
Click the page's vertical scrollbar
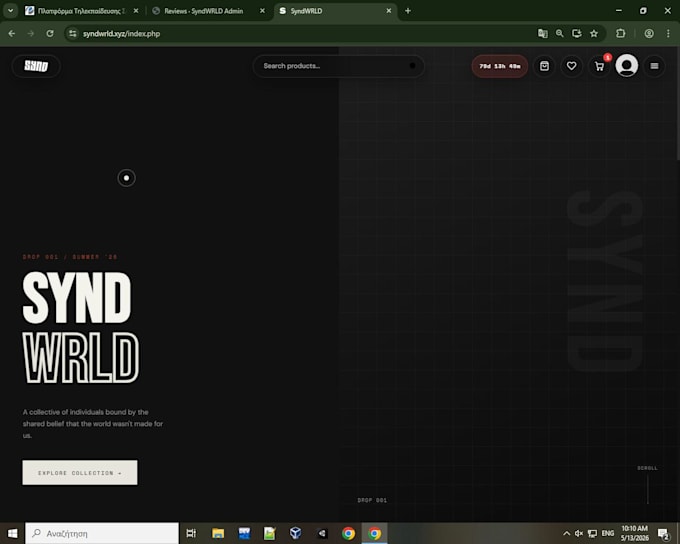pos(677,104)
